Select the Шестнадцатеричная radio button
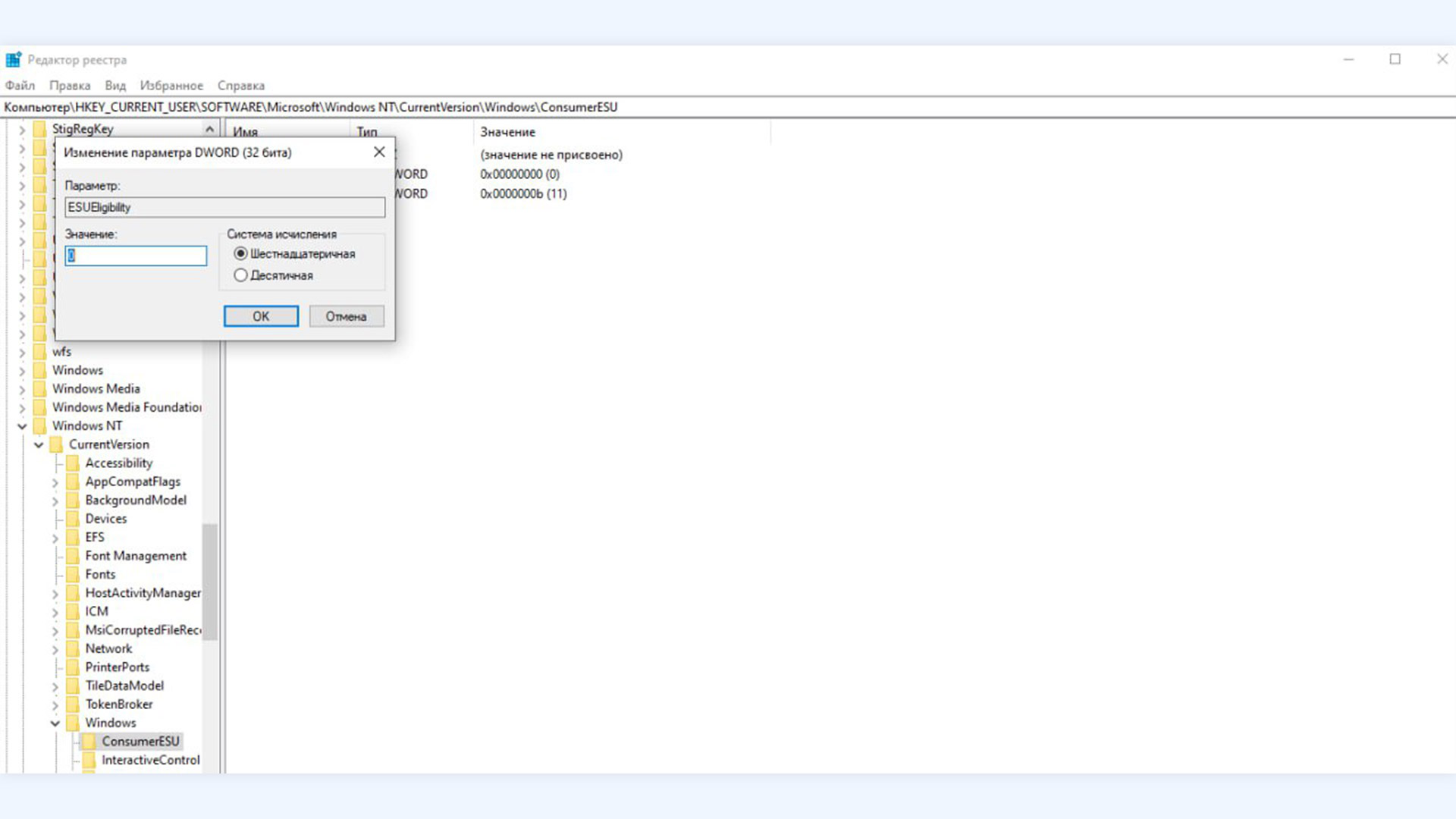Screen dimensions: 1456x819 240,254
